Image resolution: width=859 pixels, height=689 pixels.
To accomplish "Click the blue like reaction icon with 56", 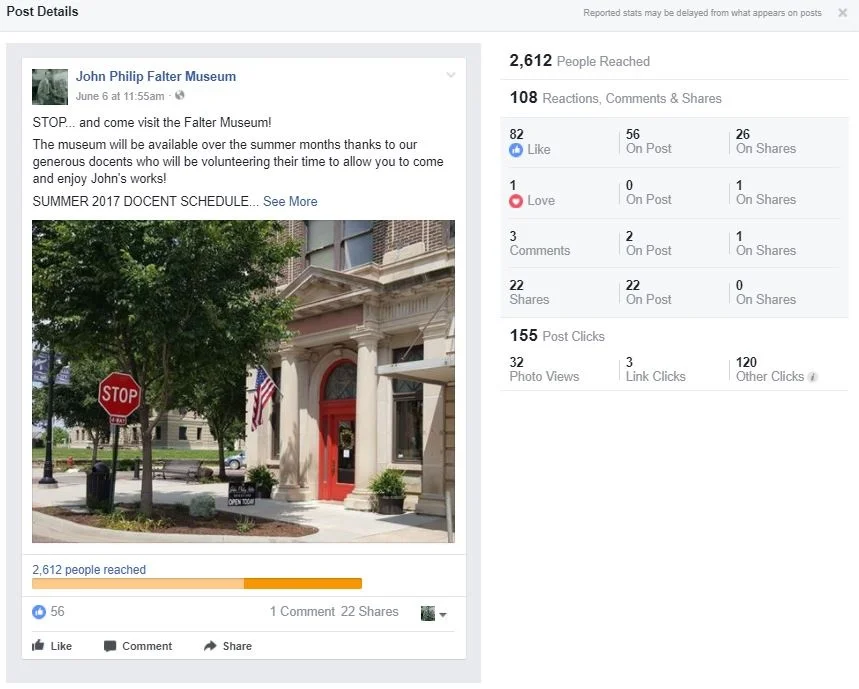I will pyautogui.click(x=39, y=612).
